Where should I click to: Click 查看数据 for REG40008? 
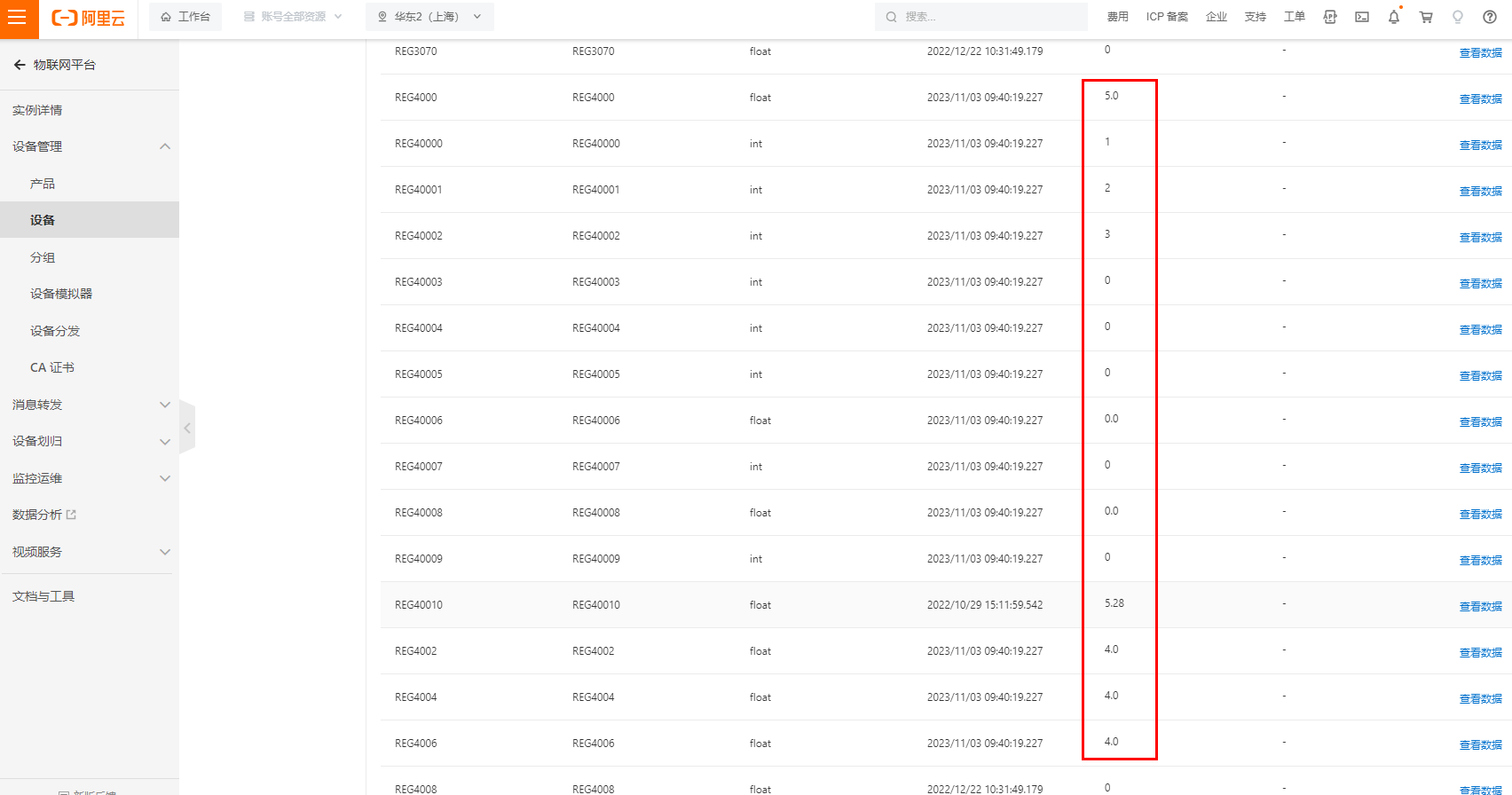coord(1481,515)
